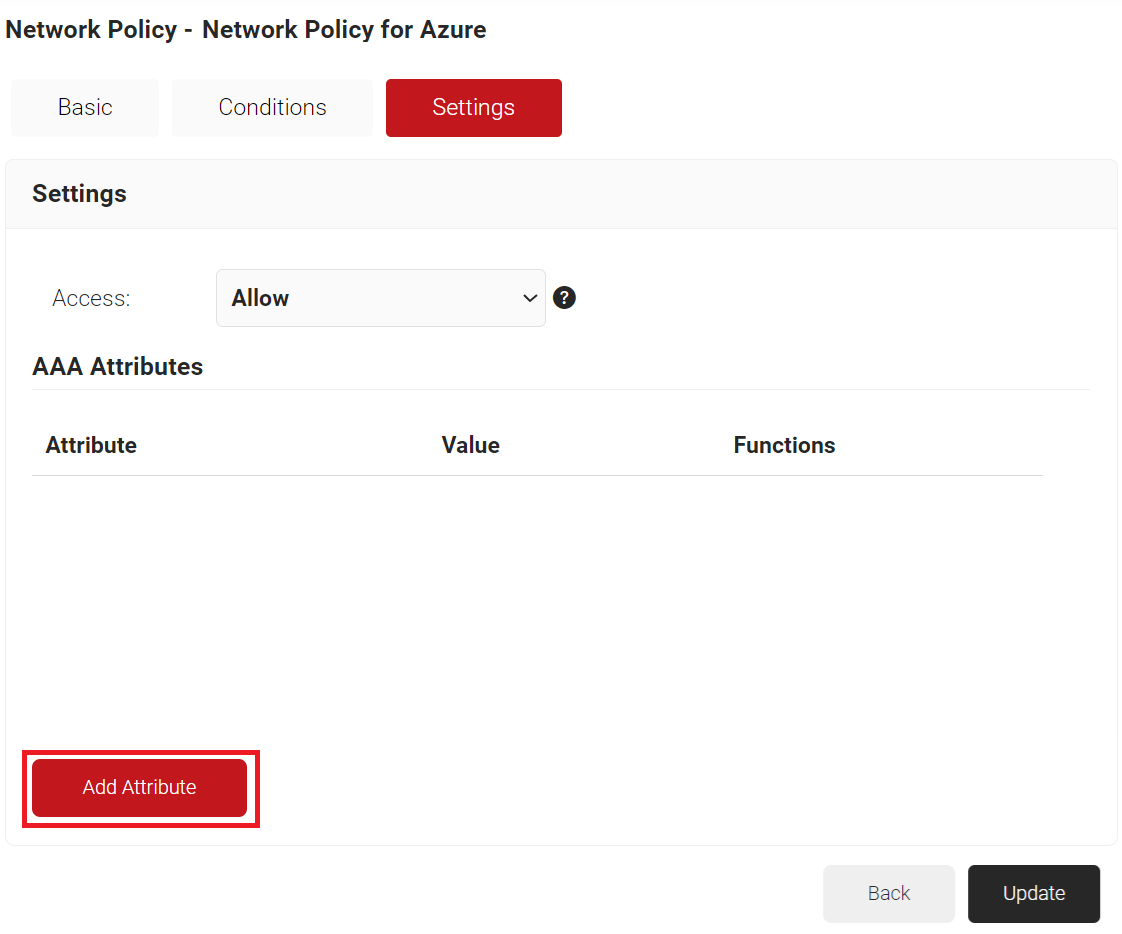
Task: Click the word Allow in Access selector
Action: click(260, 298)
